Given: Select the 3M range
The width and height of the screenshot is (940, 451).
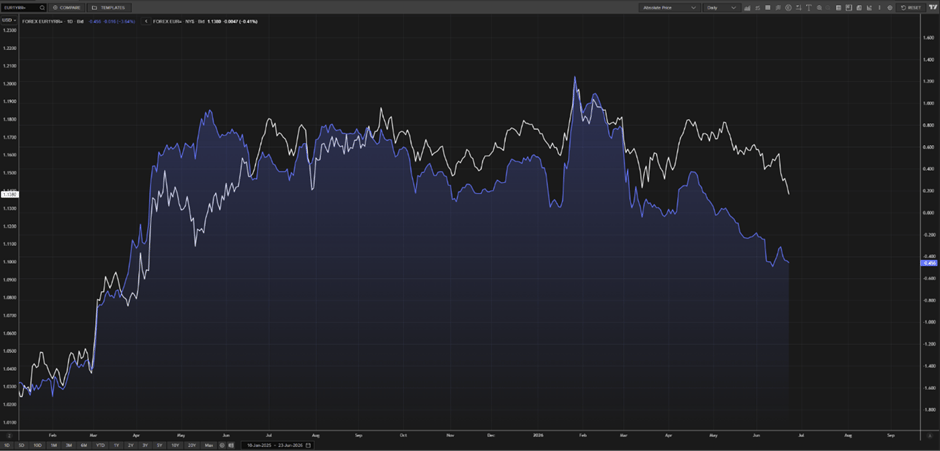Looking at the screenshot, I should [x=69, y=446].
